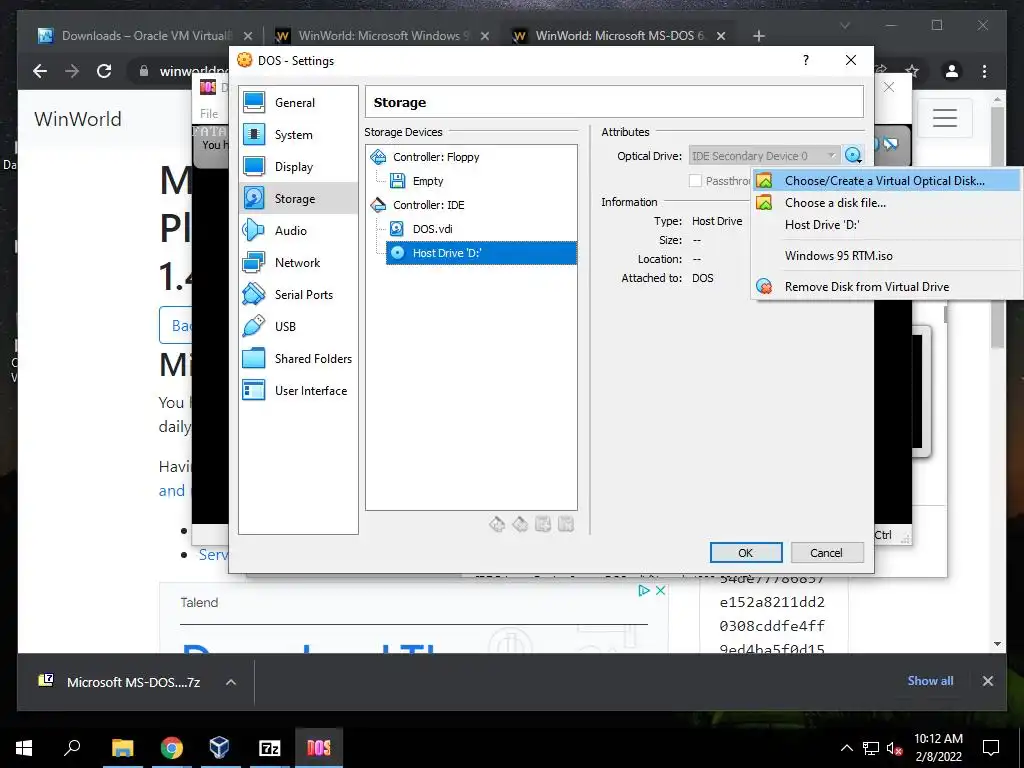Select the Empty floppy drive entry
Image resolution: width=1024 pixels, height=768 pixels.
point(428,181)
